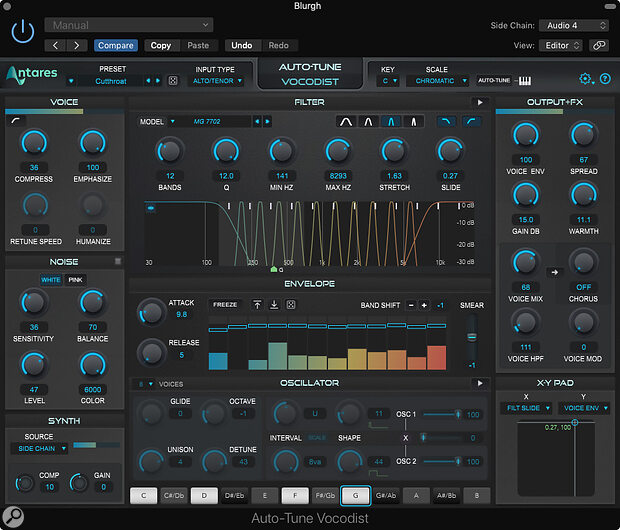Decrease band shift with minus button
Screen dimensions: 620x530
[411, 305]
